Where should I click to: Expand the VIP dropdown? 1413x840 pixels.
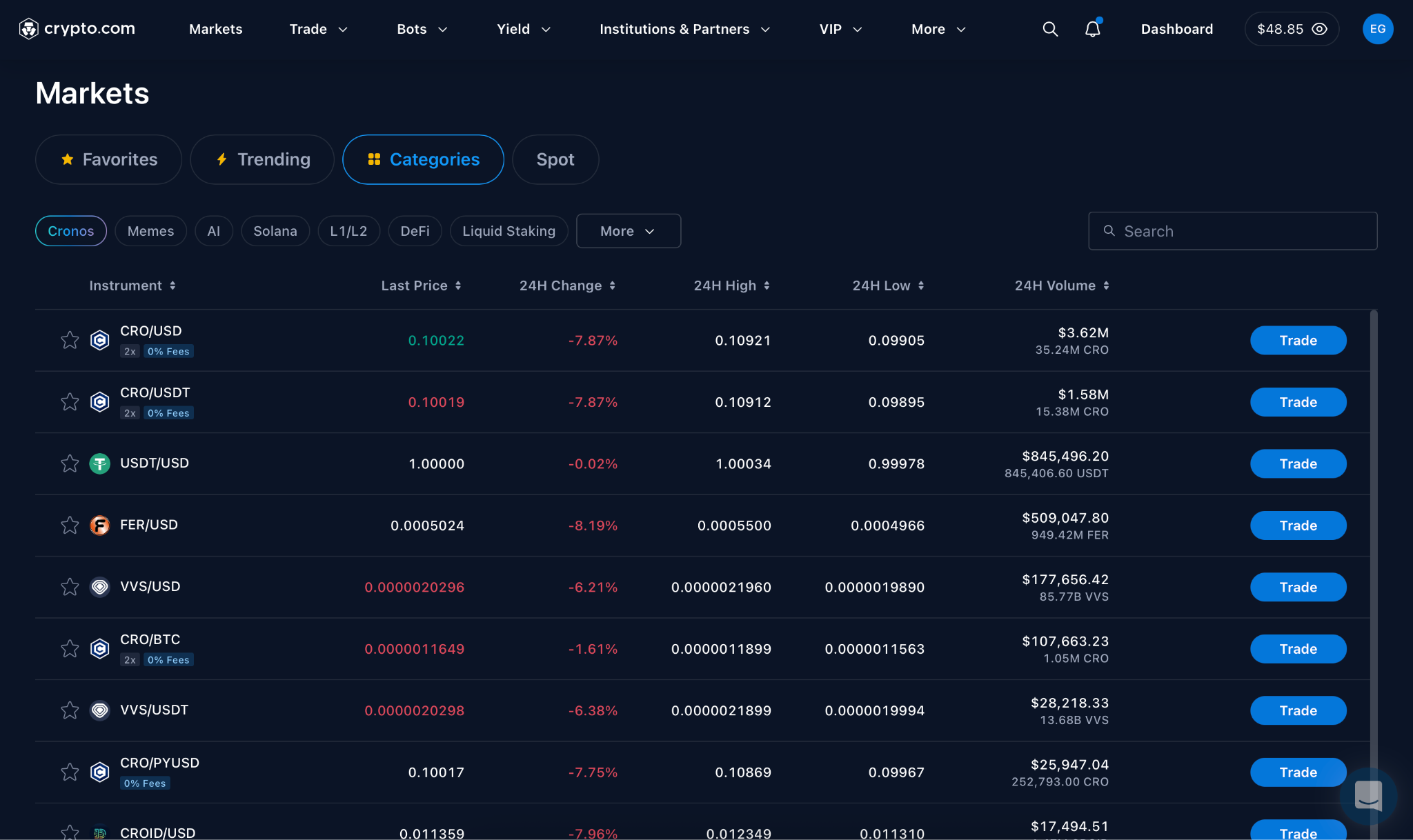[840, 29]
